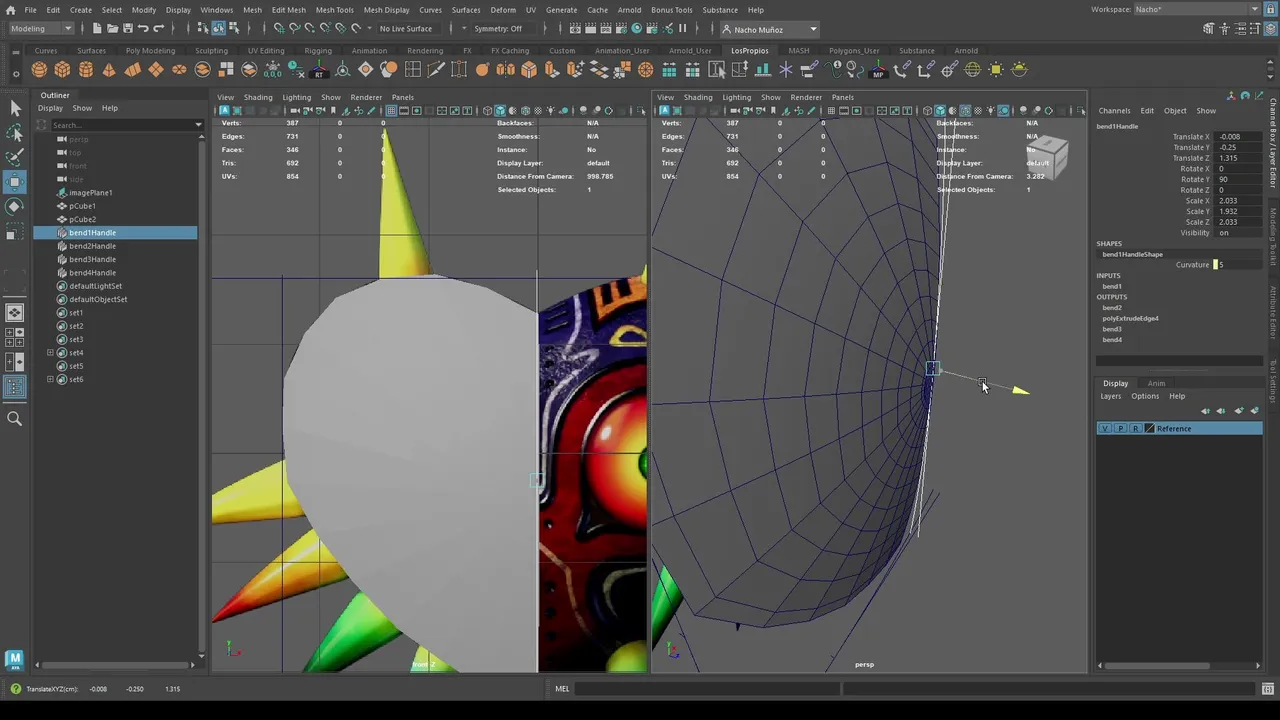Click the Curvature yellow slider field

tap(1238, 265)
